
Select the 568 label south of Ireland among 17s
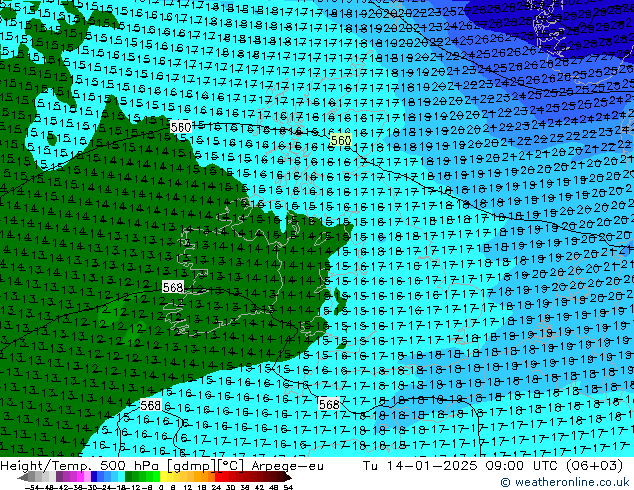tap(329, 404)
